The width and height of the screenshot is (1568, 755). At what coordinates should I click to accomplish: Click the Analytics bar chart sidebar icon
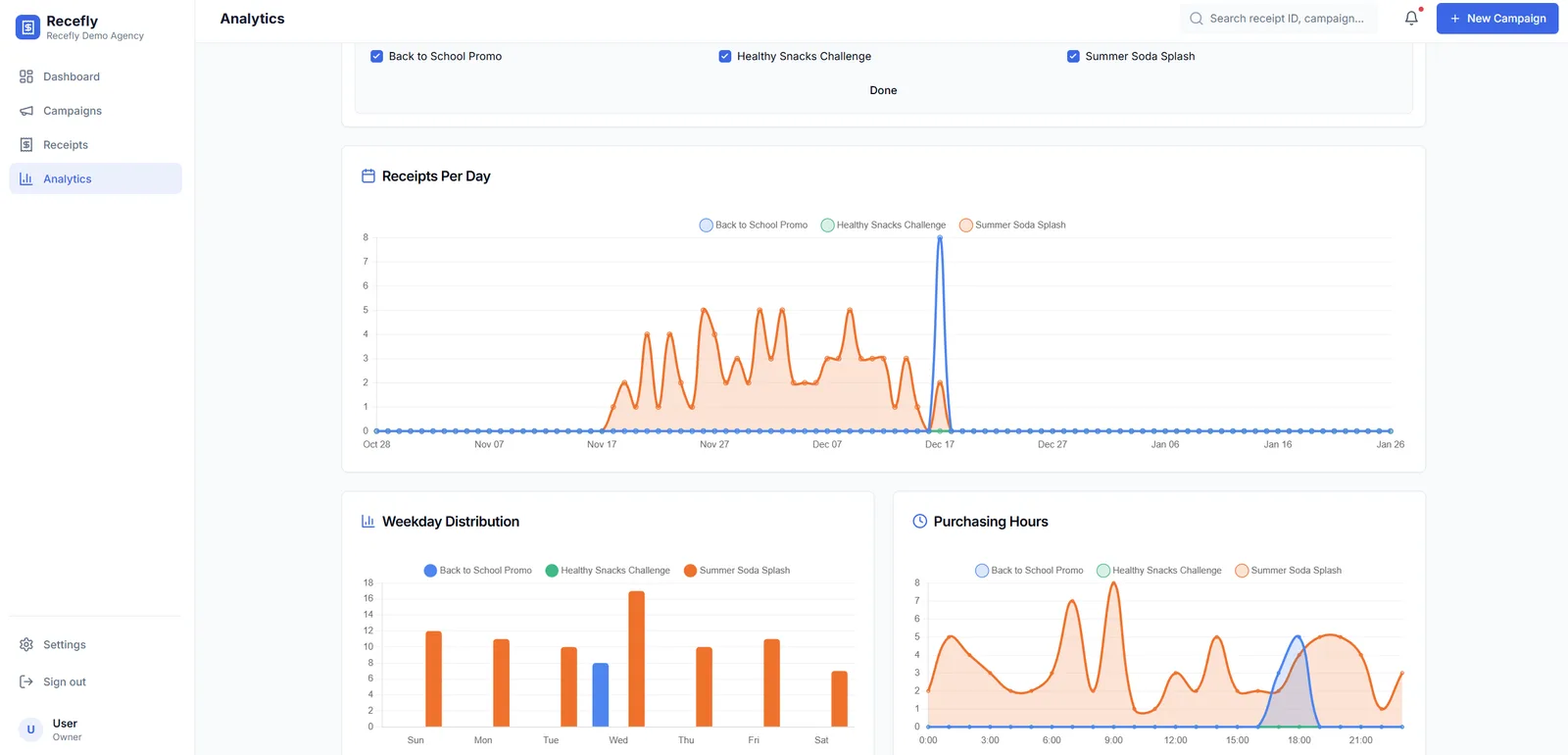click(26, 179)
